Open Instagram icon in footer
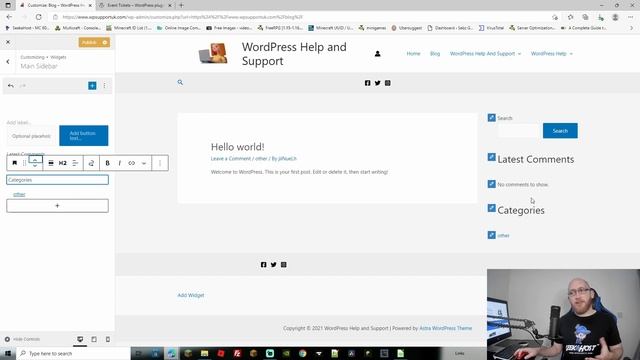The width and height of the screenshot is (640, 360). click(x=284, y=264)
